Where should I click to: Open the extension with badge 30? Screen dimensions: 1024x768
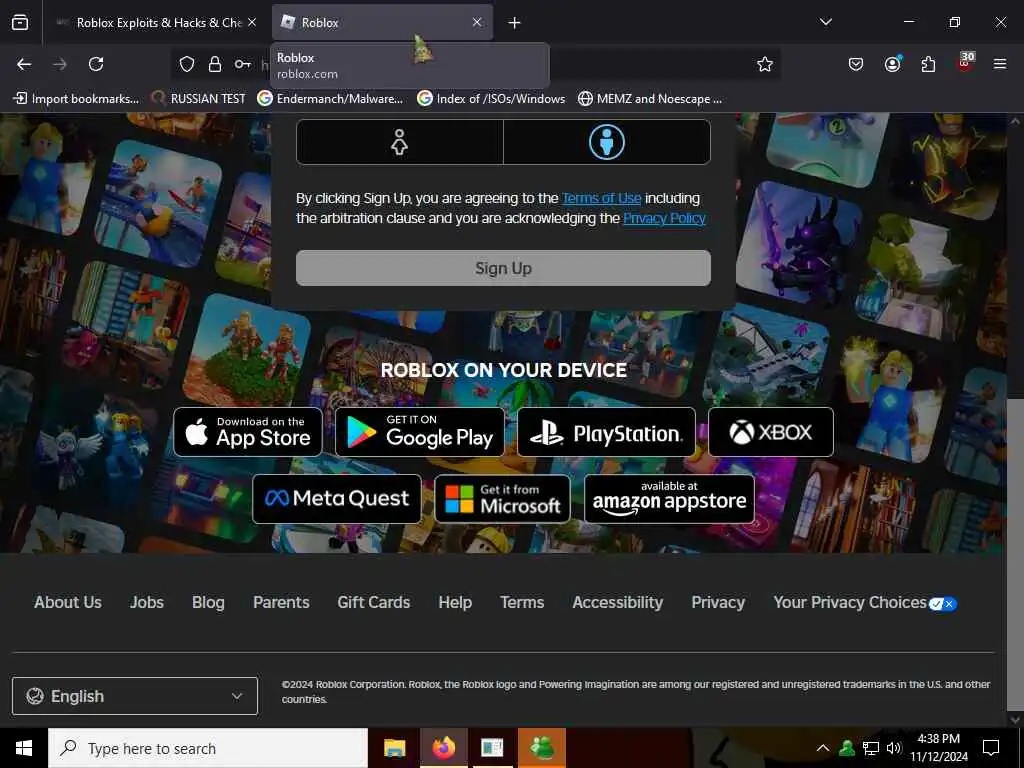pyautogui.click(x=965, y=63)
